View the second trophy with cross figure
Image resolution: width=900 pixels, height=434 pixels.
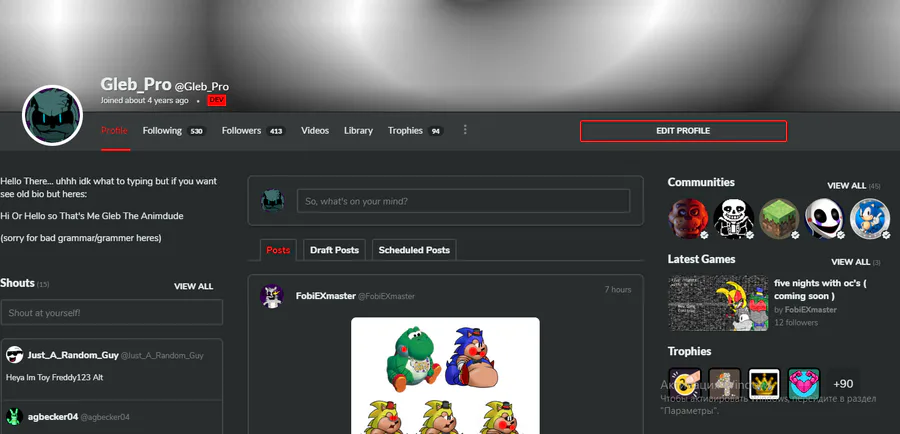[x=724, y=383]
